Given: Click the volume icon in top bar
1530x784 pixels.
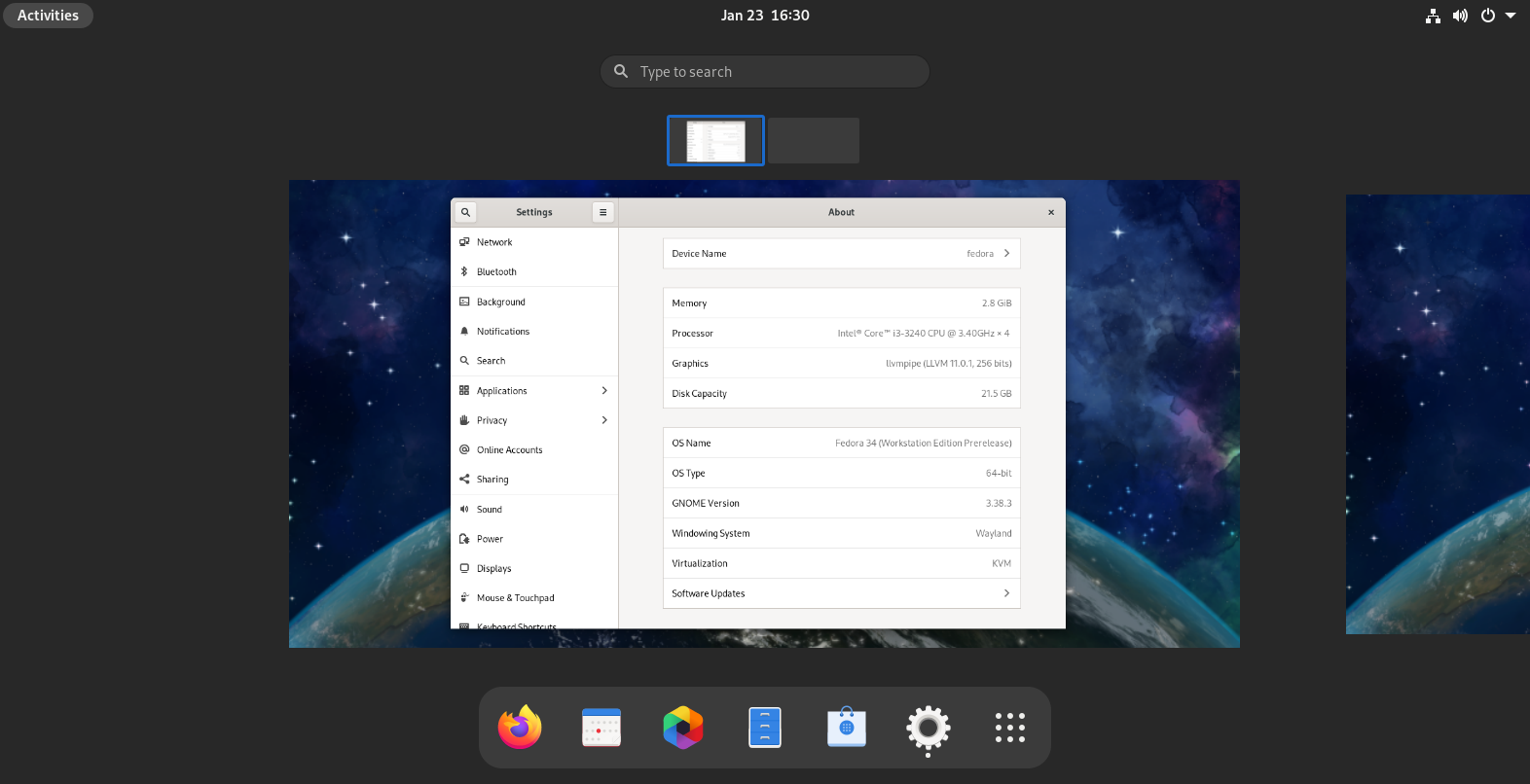Looking at the screenshot, I should (1460, 16).
